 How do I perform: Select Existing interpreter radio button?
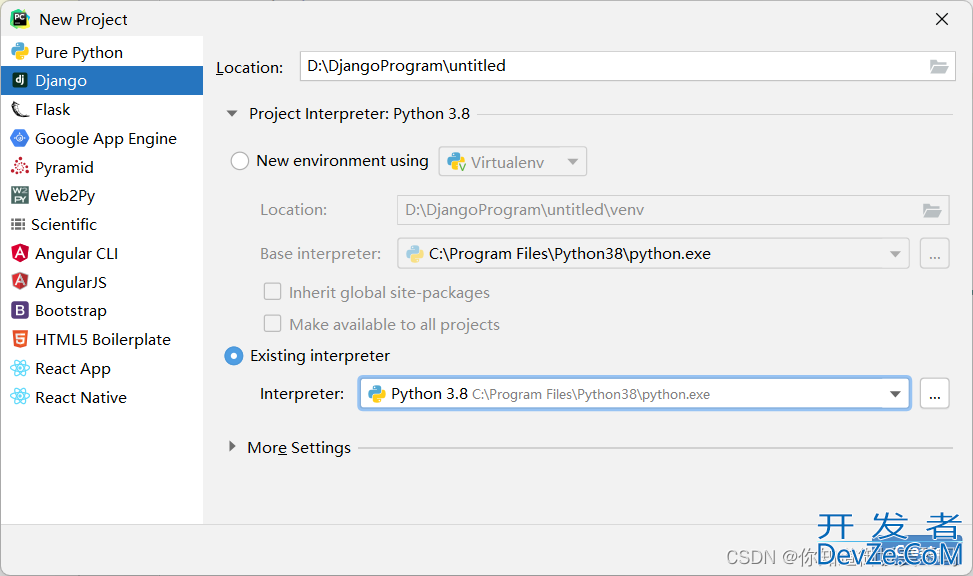point(233,356)
